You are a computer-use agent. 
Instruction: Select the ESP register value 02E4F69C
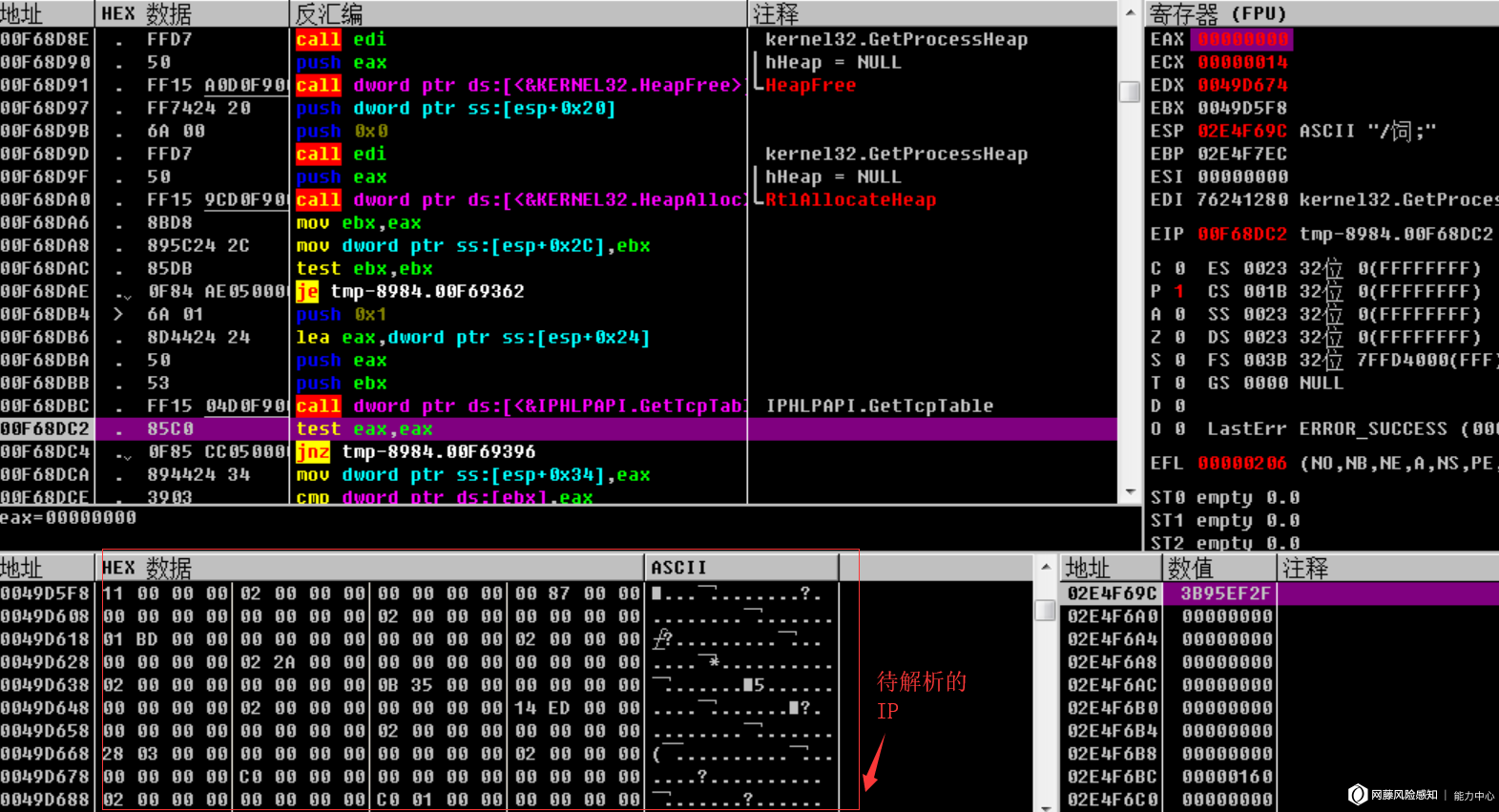tap(1242, 131)
